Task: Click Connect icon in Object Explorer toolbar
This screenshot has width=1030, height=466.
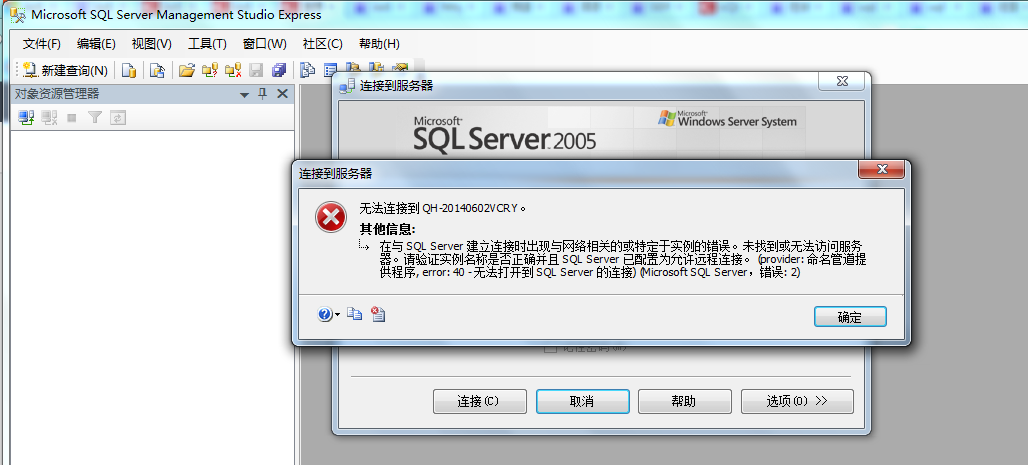Action: point(26,118)
